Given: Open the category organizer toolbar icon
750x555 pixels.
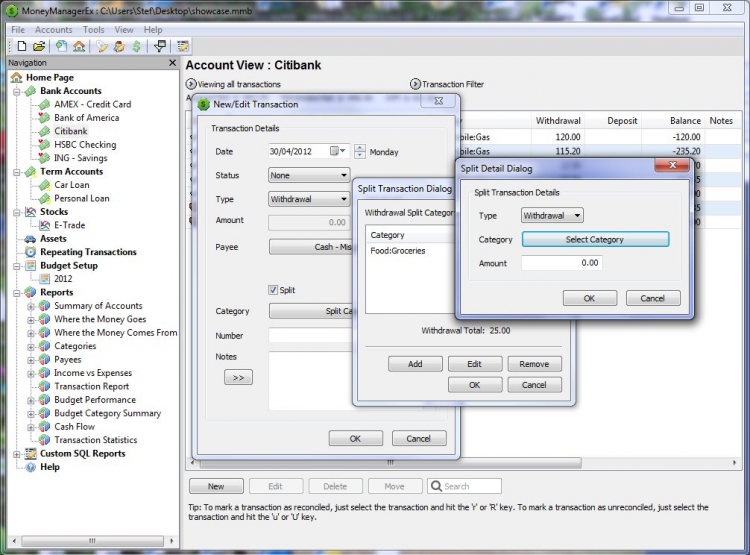Looking at the screenshot, I should (x=102, y=46).
